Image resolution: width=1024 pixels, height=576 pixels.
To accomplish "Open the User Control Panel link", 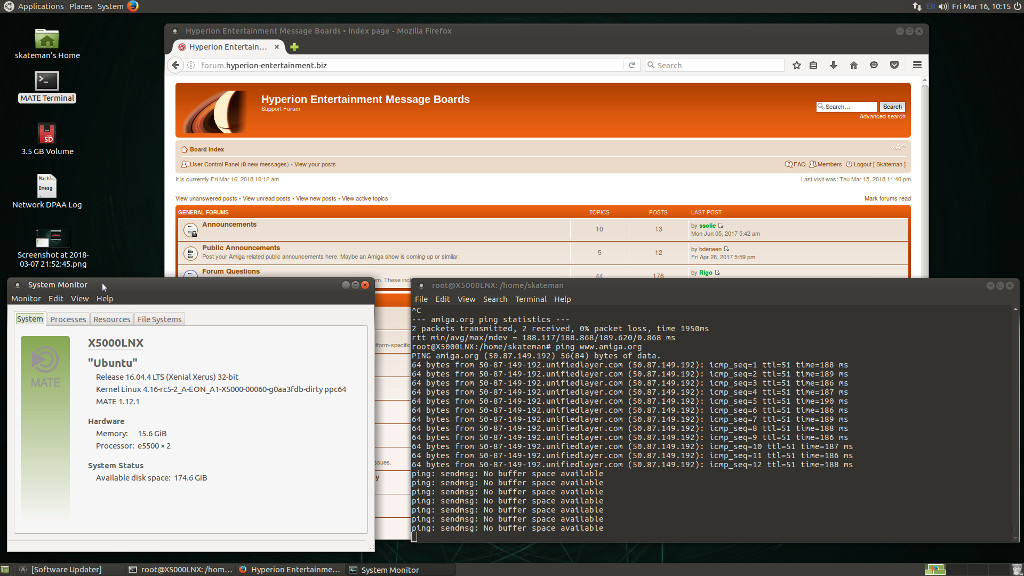I will click(238, 165).
